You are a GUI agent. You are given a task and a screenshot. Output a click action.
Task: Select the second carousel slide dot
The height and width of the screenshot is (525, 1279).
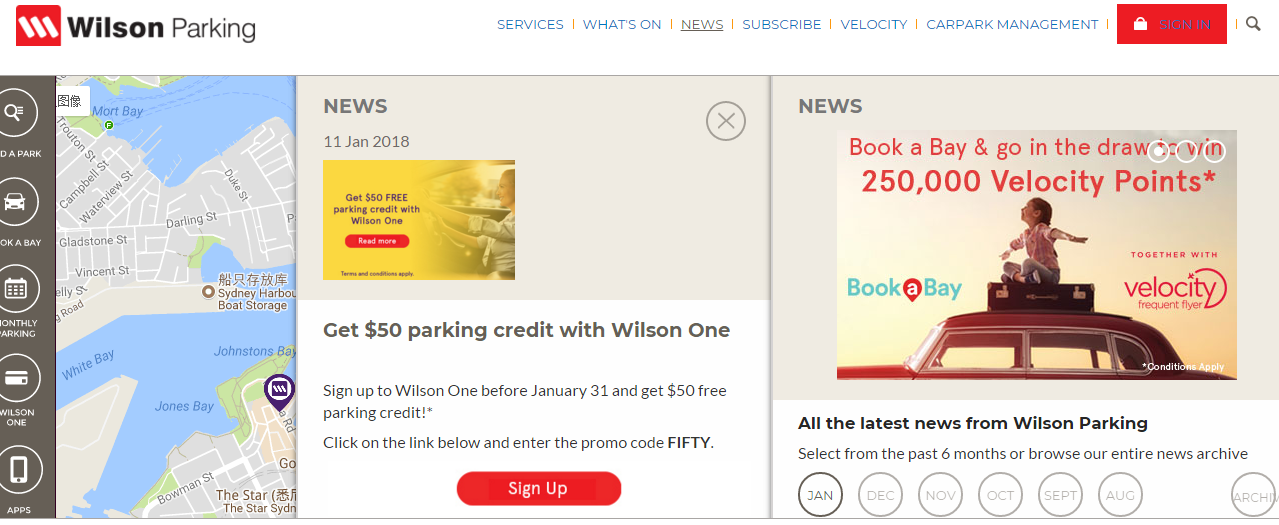pyautogui.click(x=1186, y=152)
